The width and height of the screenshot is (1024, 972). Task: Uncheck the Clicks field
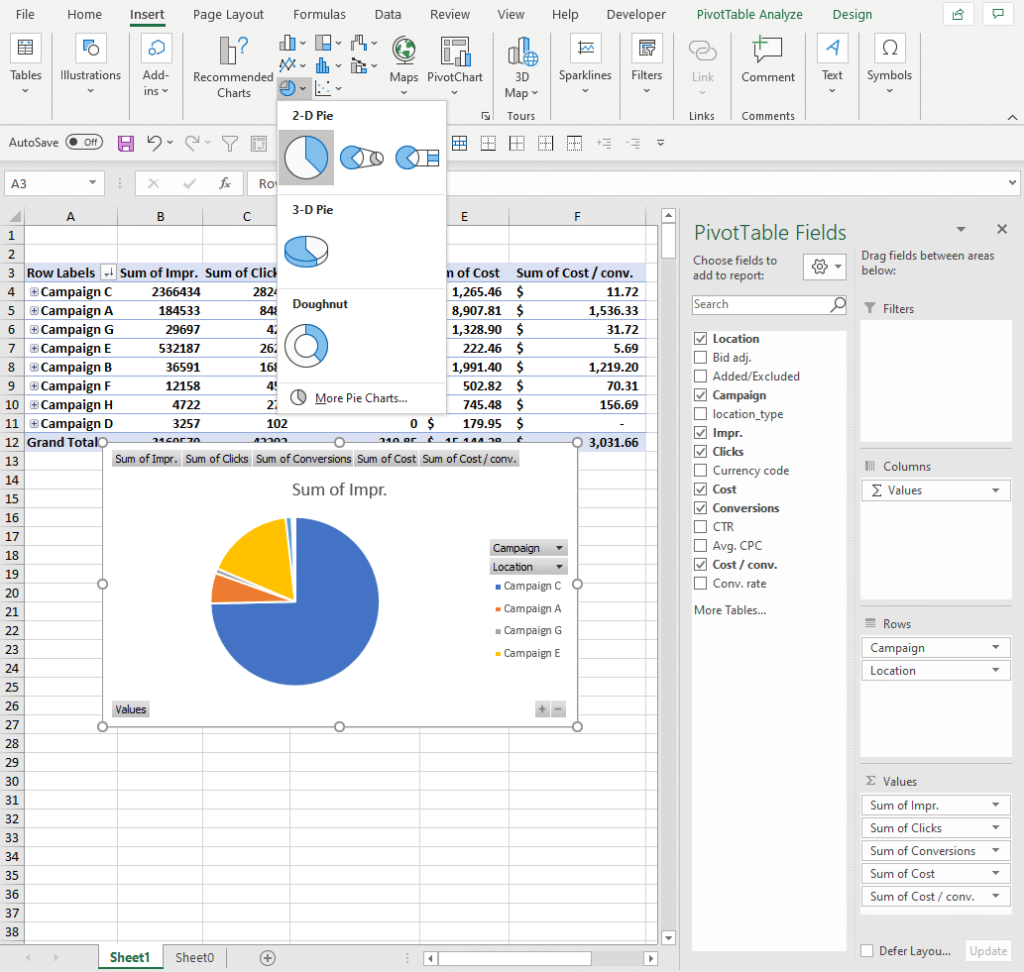(x=700, y=451)
